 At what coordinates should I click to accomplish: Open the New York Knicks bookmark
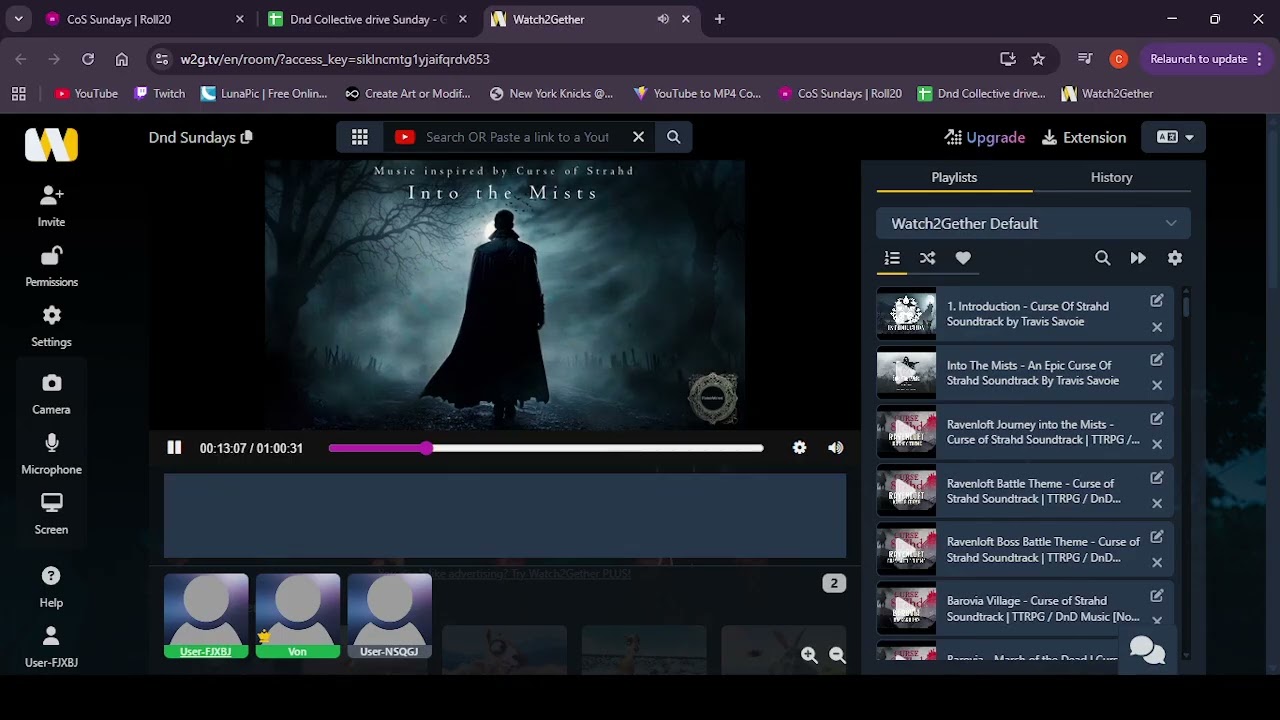(x=551, y=93)
